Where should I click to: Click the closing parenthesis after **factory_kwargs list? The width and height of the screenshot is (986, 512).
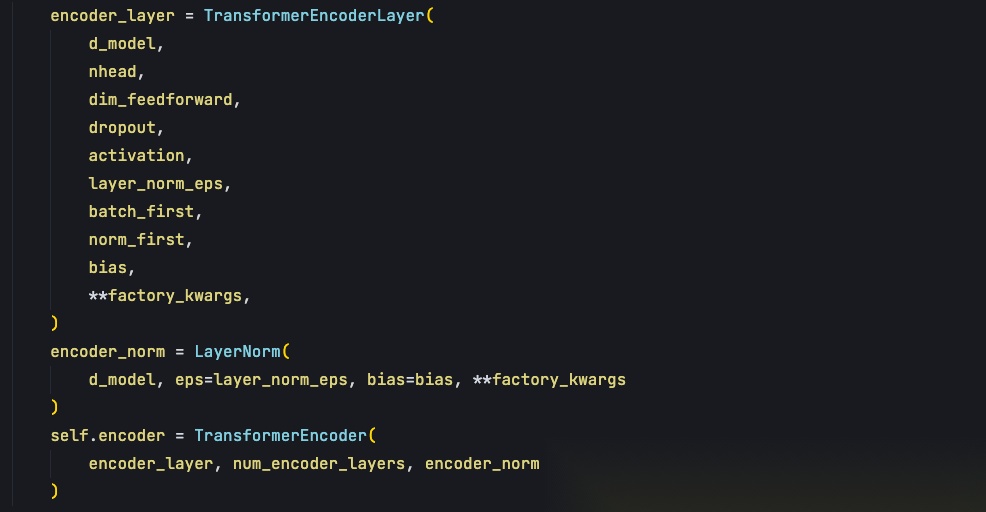tap(54, 323)
